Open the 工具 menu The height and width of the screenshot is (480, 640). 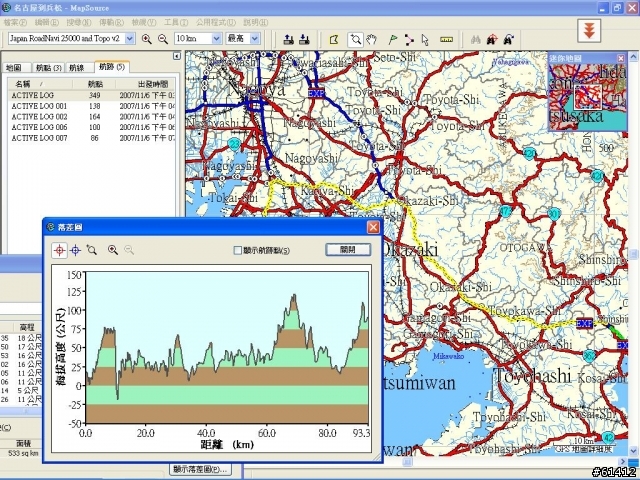click(x=176, y=22)
